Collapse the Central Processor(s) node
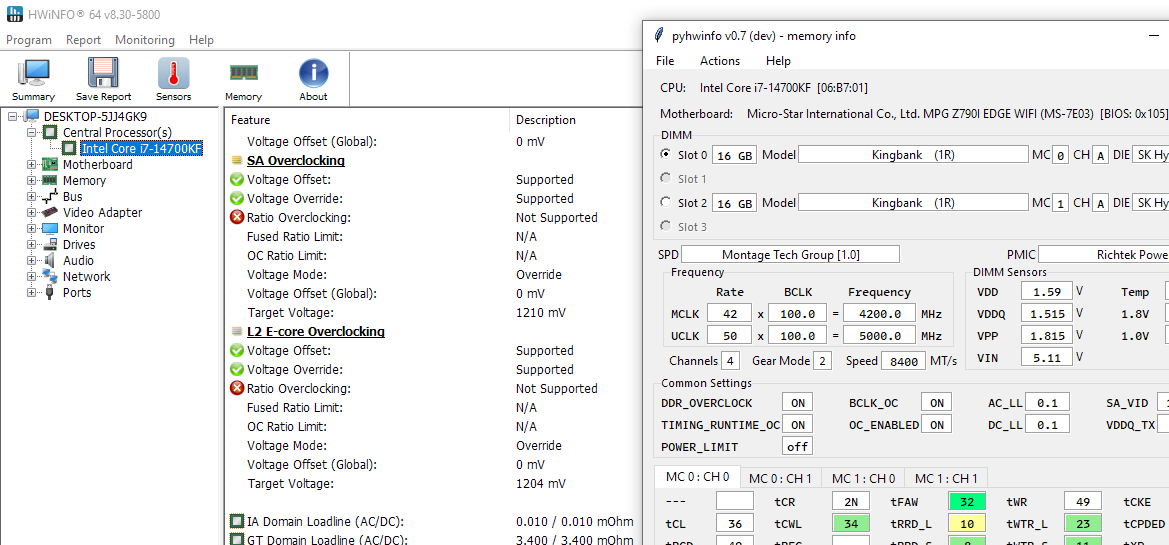 coord(32,133)
